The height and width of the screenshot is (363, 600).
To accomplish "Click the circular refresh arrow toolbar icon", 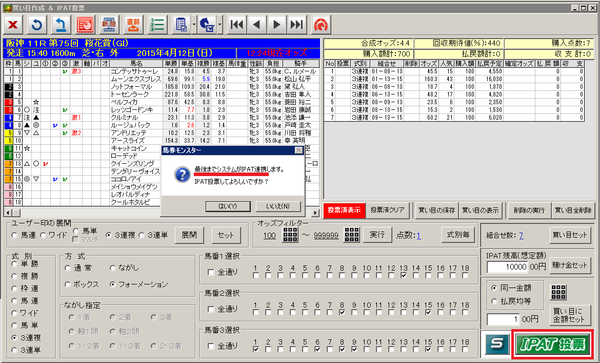I will [x=37, y=25].
